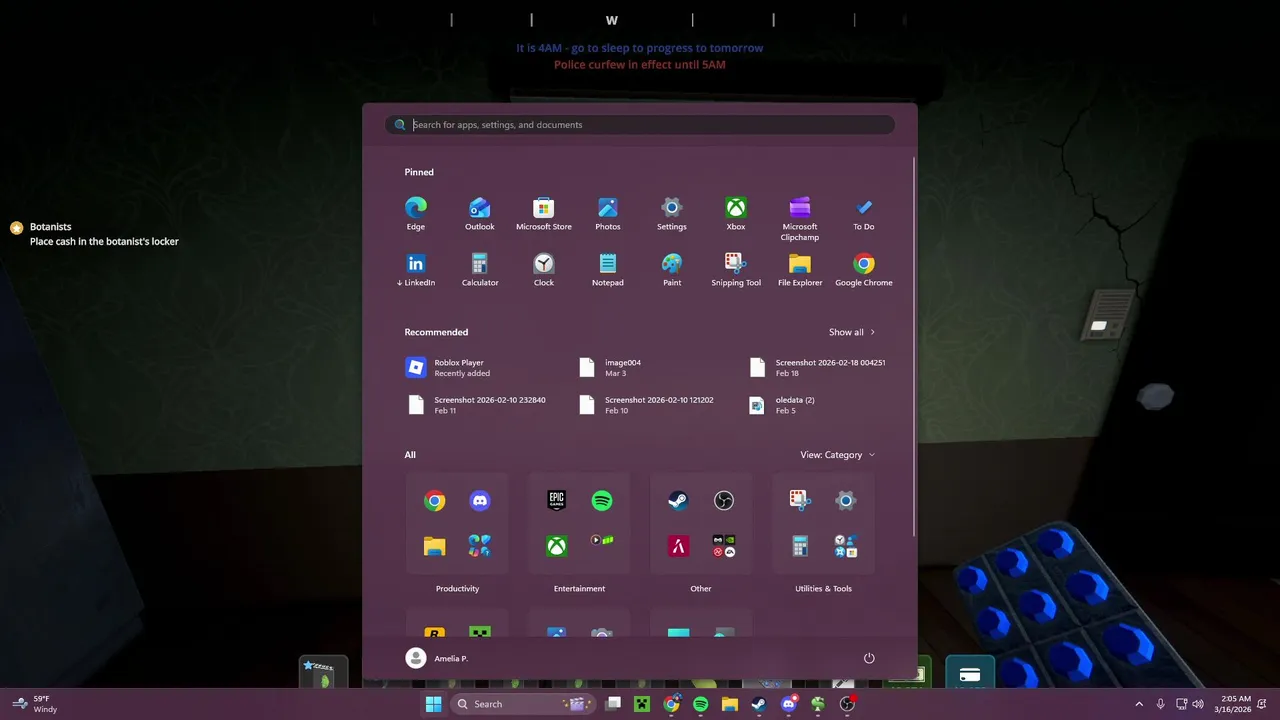Switch to Steam on the taskbar
Image resolution: width=1280 pixels, height=720 pixels.
[759, 704]
